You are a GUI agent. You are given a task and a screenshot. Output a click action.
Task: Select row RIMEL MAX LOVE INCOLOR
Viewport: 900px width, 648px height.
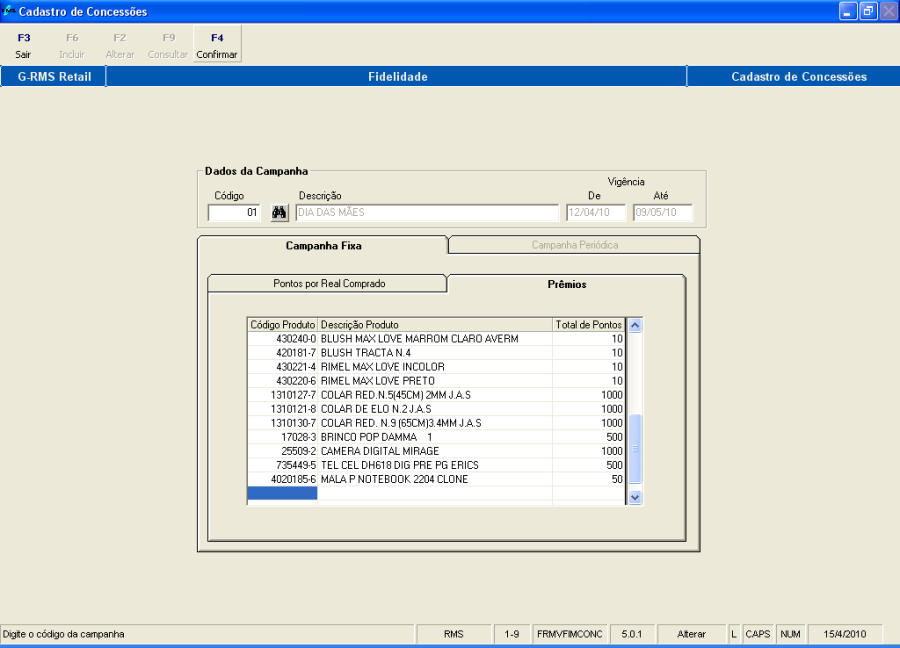pyautogui.click(x=436, y=367)
